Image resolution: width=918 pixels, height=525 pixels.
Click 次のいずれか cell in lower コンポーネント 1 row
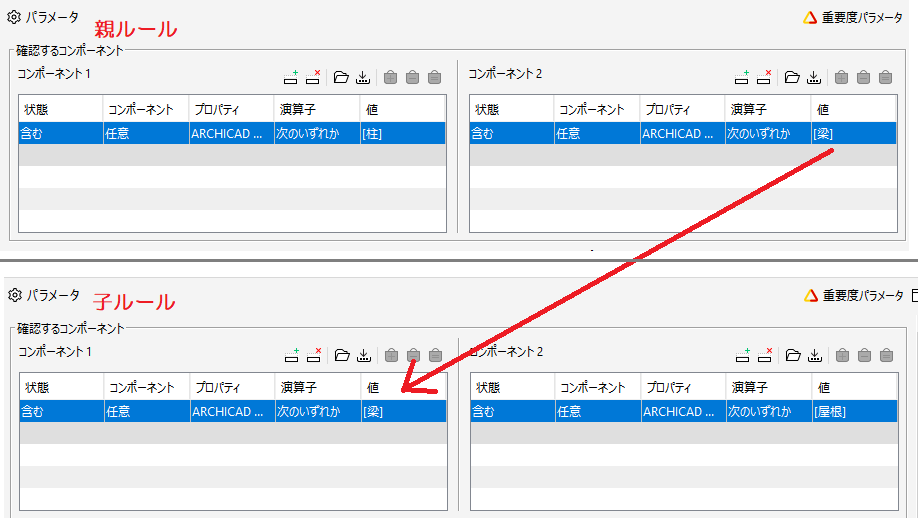[318, 411]
